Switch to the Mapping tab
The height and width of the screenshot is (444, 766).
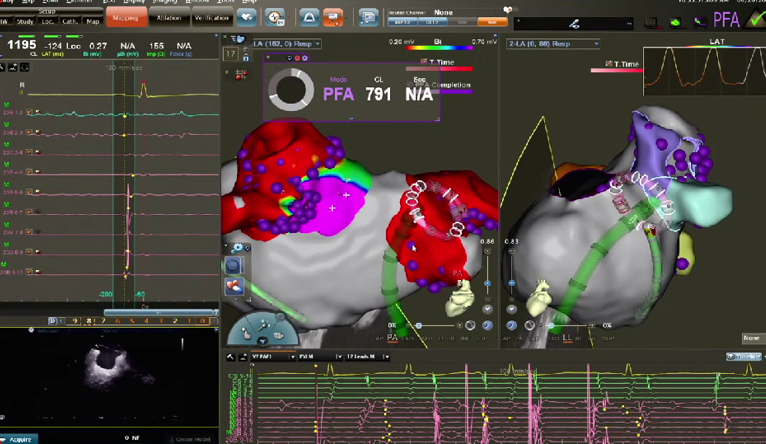tap(126, 18)
